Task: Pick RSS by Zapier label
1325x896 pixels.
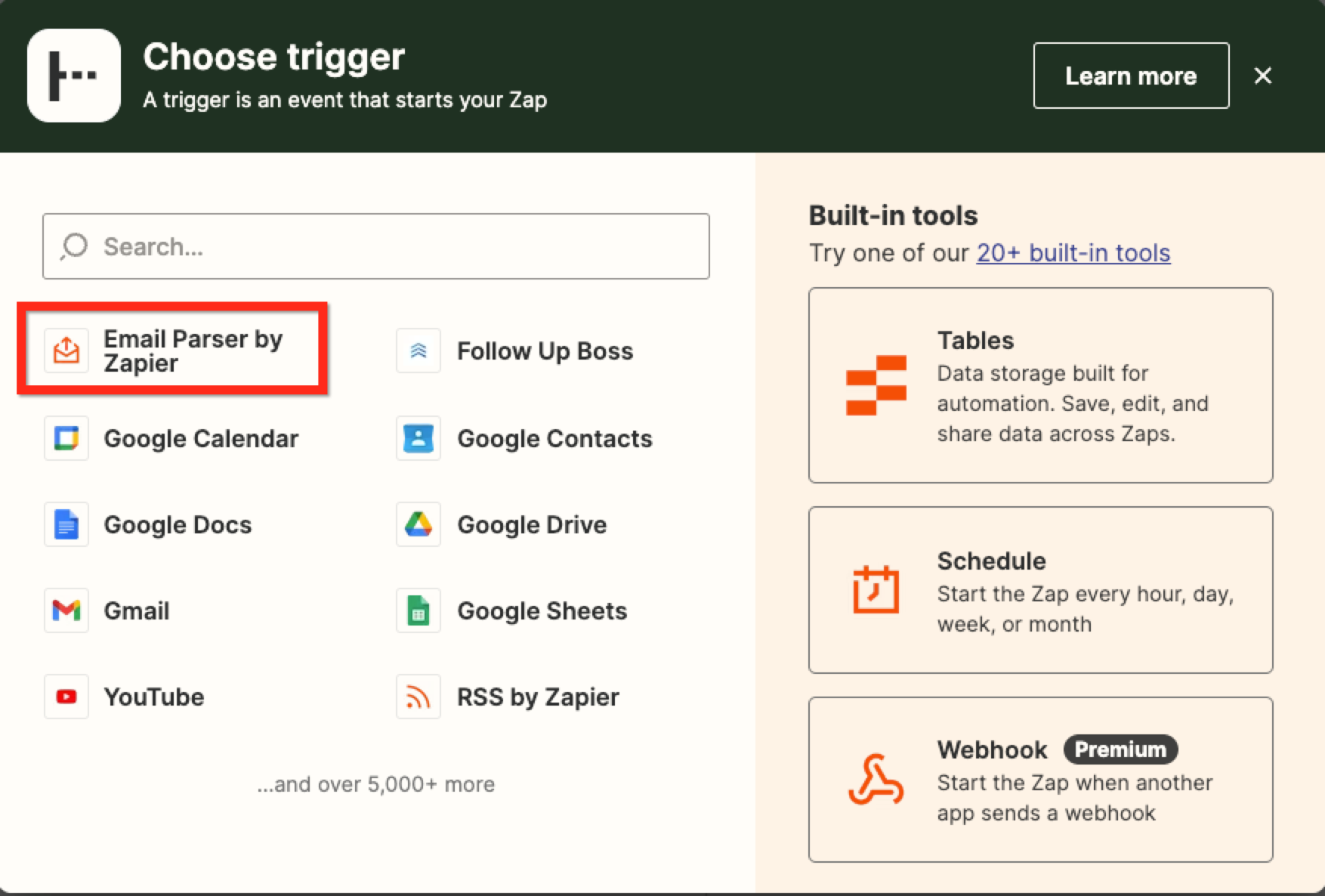Action: tap(538, 697)
